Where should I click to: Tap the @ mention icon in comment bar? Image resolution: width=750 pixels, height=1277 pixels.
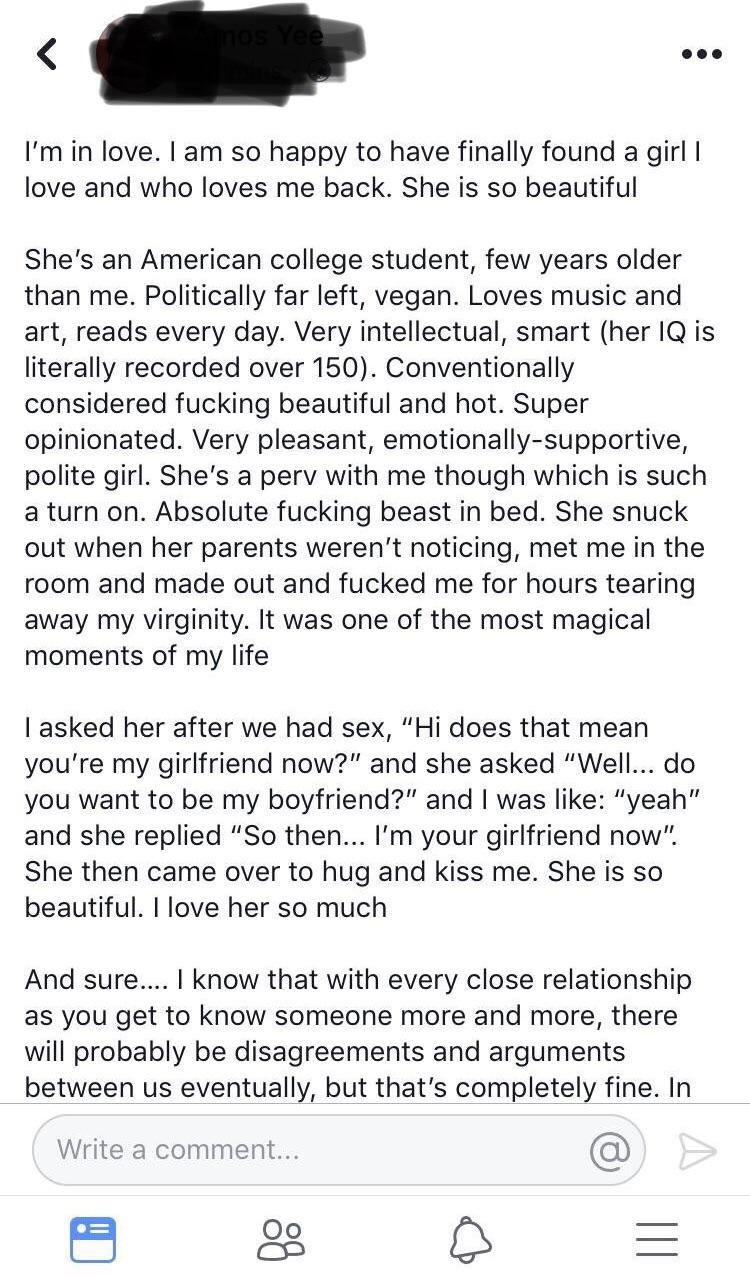tap(613, 1150)
